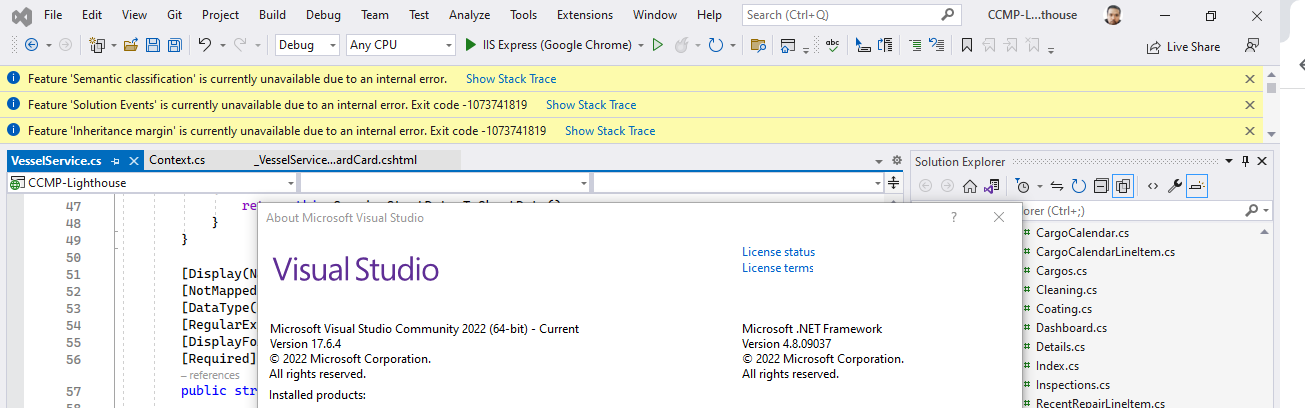Open the Extensions menu
The image size is (1305, 408).
585,15
